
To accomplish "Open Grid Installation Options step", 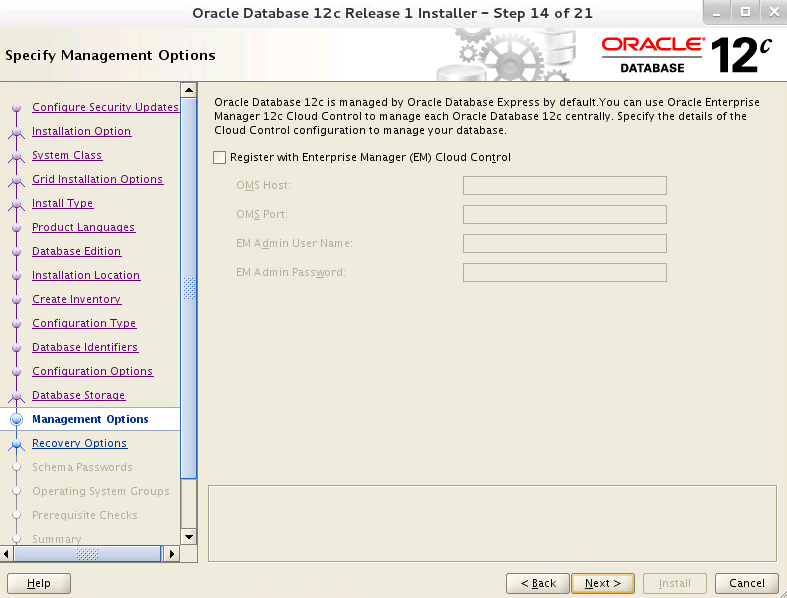I will tap(97, 179).
